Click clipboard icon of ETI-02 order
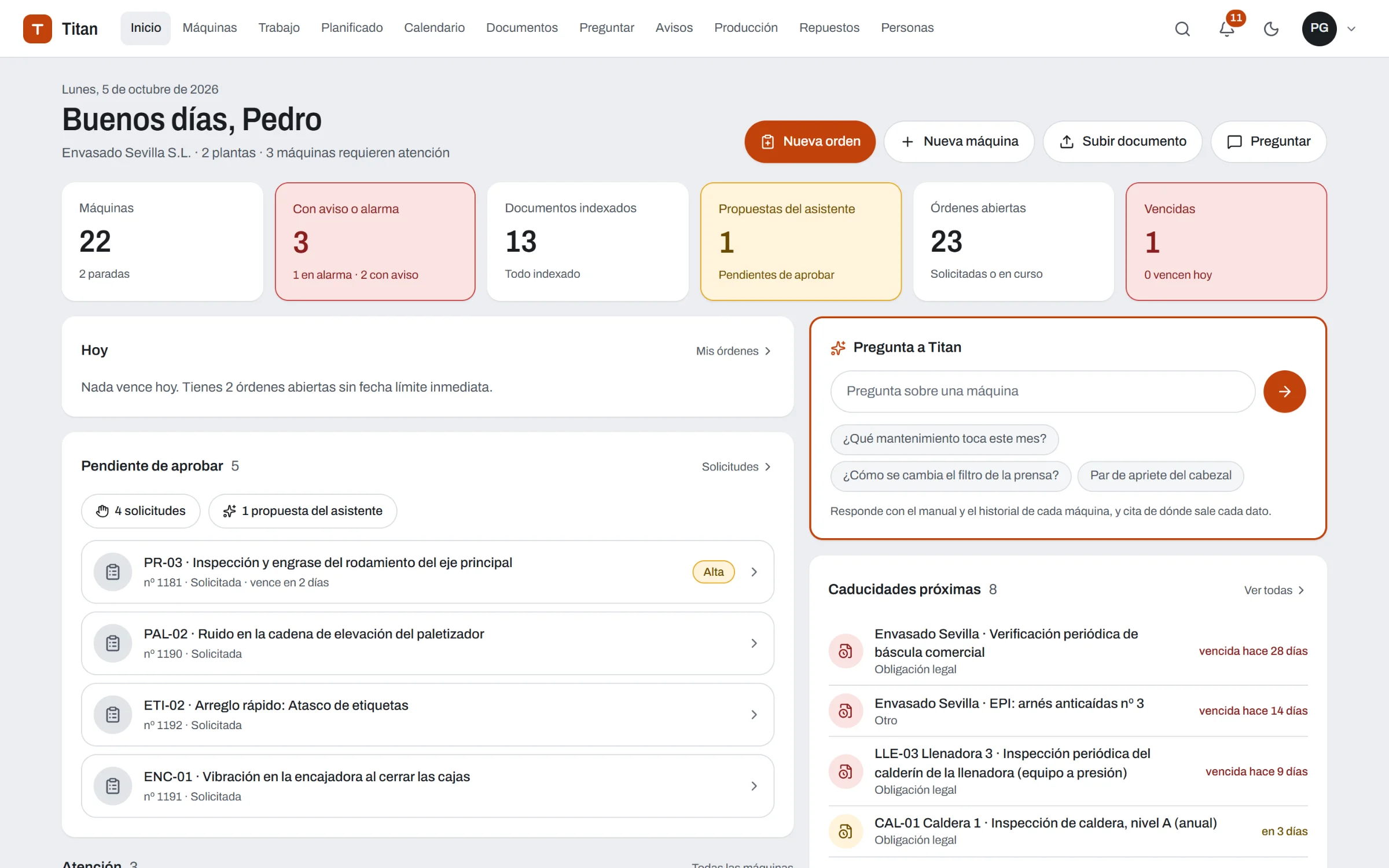 [x=113, y=715]
